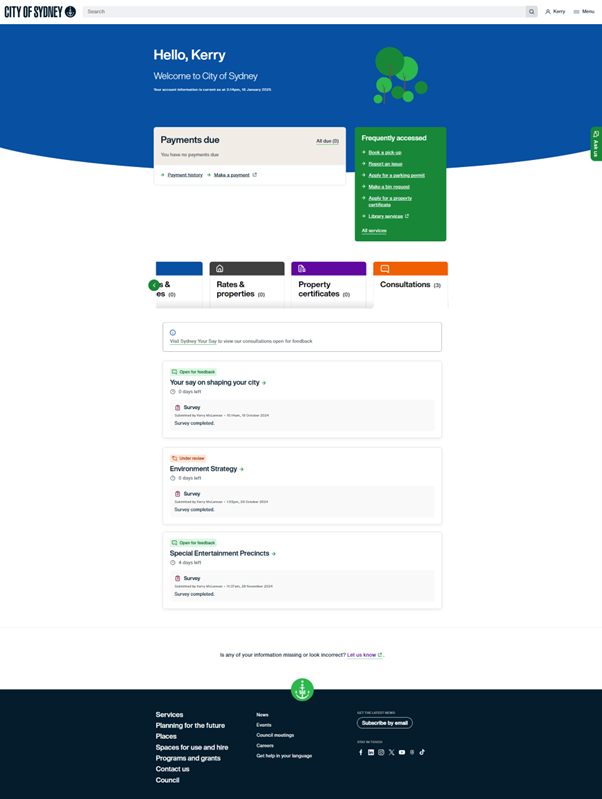Click the Ask us side tab
The image size is (602, 799).
pyautogui.click(x=596, y=144)
